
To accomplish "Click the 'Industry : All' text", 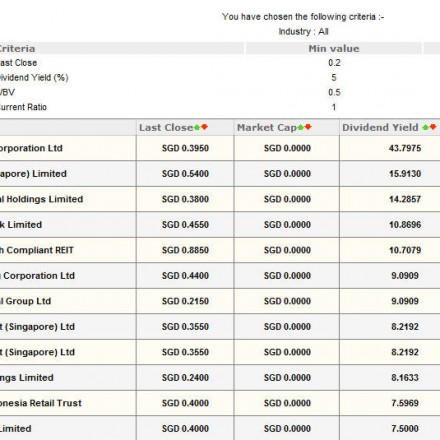I will 303,32.
